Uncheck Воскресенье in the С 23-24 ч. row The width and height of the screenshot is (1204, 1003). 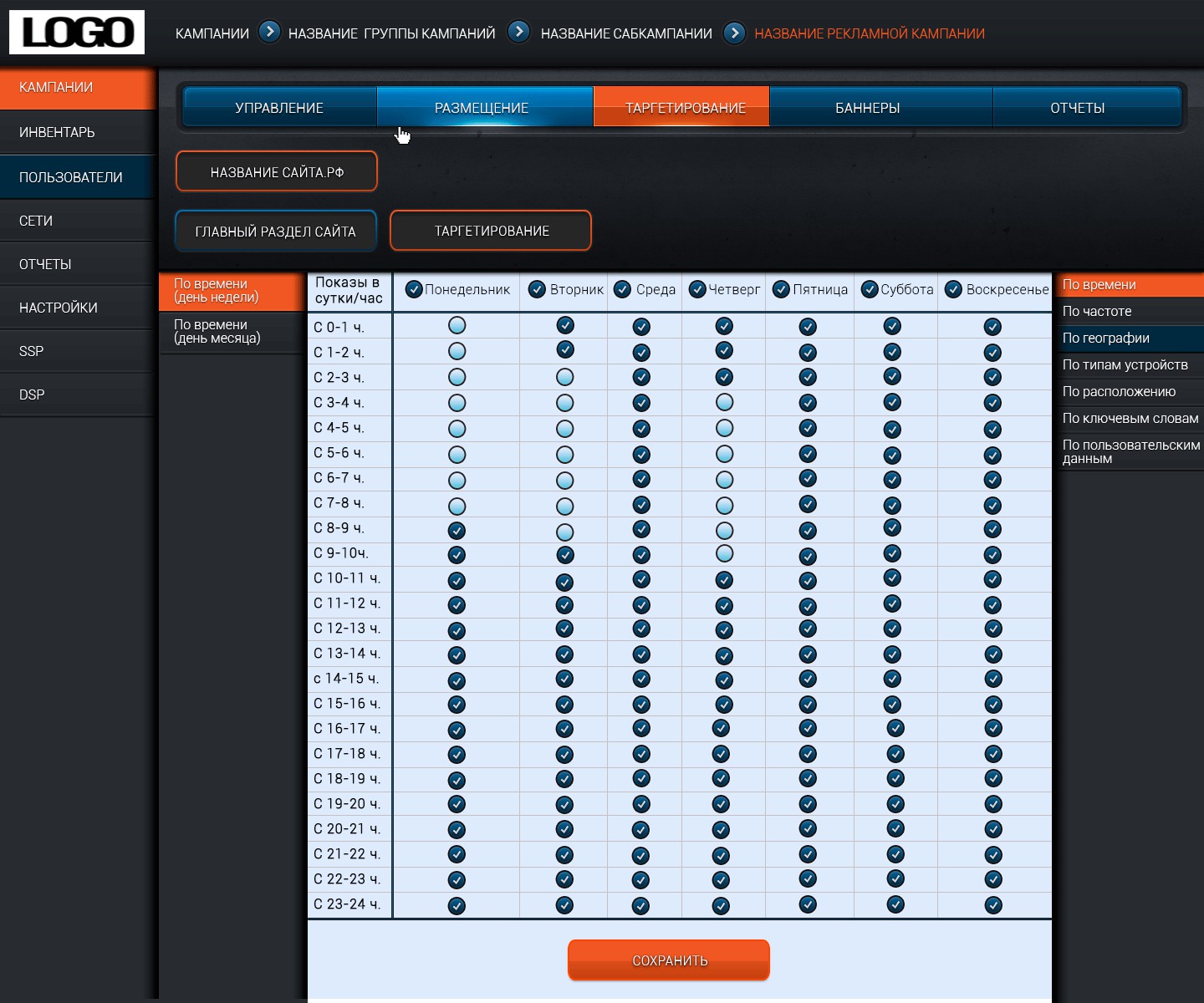[x=993, y=905]
